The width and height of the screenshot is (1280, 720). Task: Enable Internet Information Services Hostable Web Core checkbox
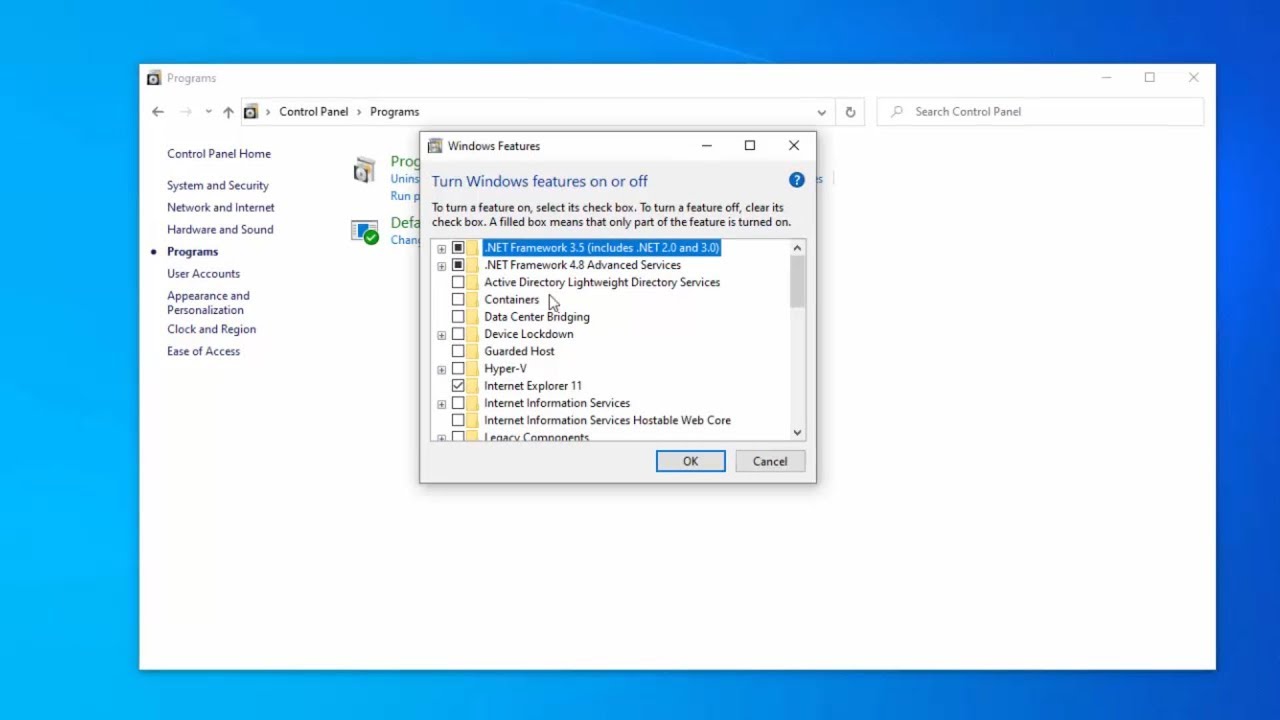pos(458,421)
